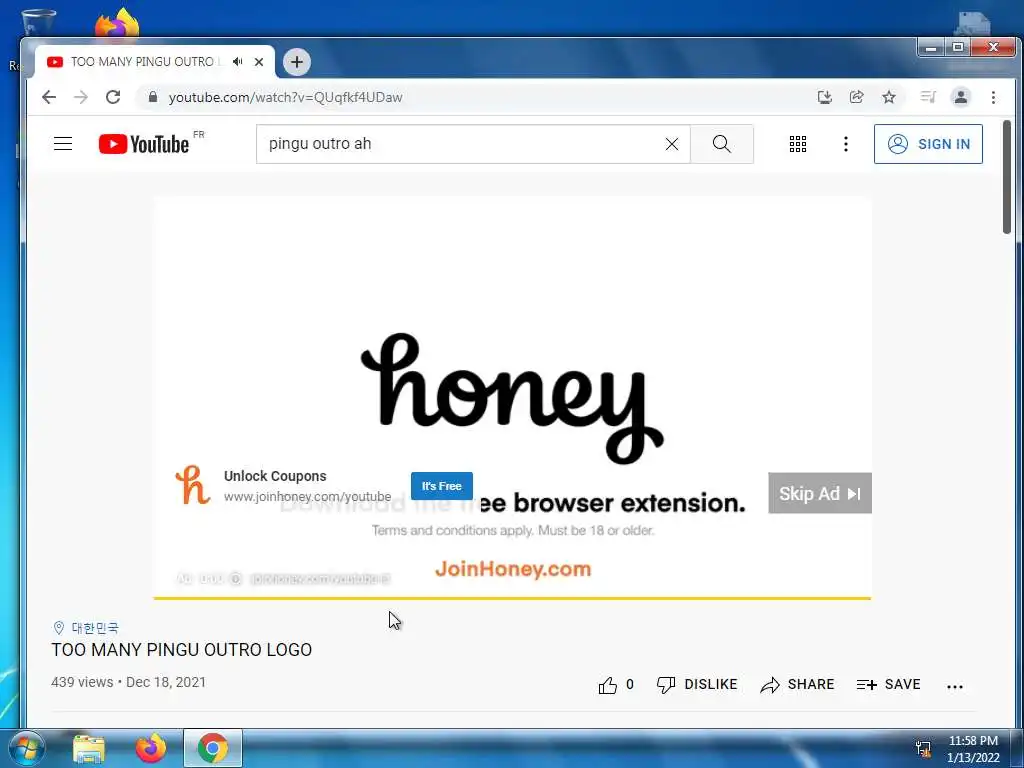
Task: Click the browser forward arrow
Action: coord(80,97)
